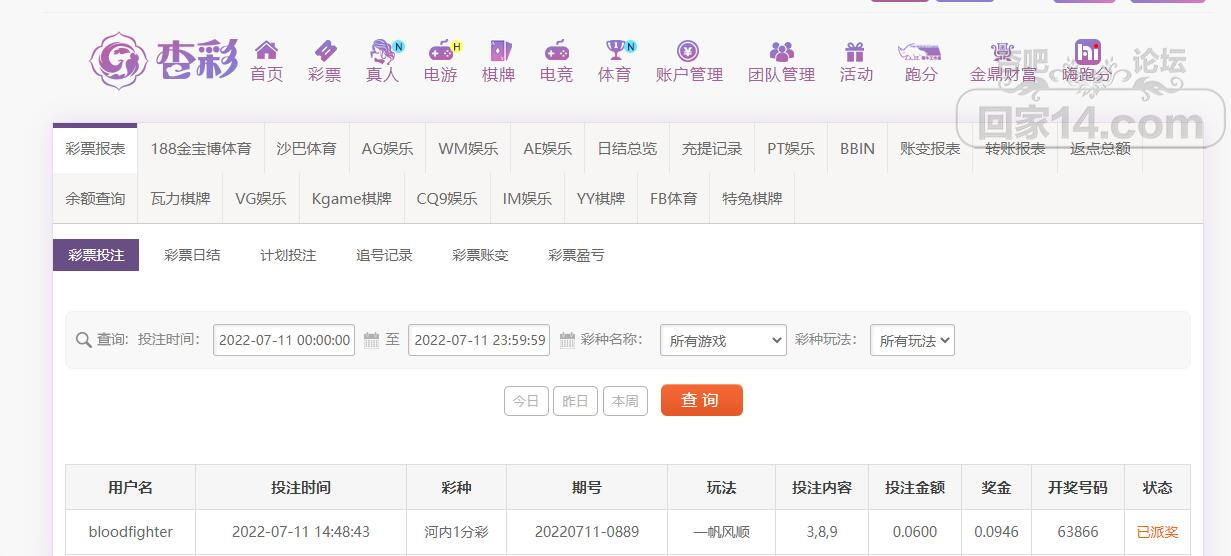Screen dimensions: 1231x556
Task: Open the 团队管理 people icon
Action: pos(782,50)
